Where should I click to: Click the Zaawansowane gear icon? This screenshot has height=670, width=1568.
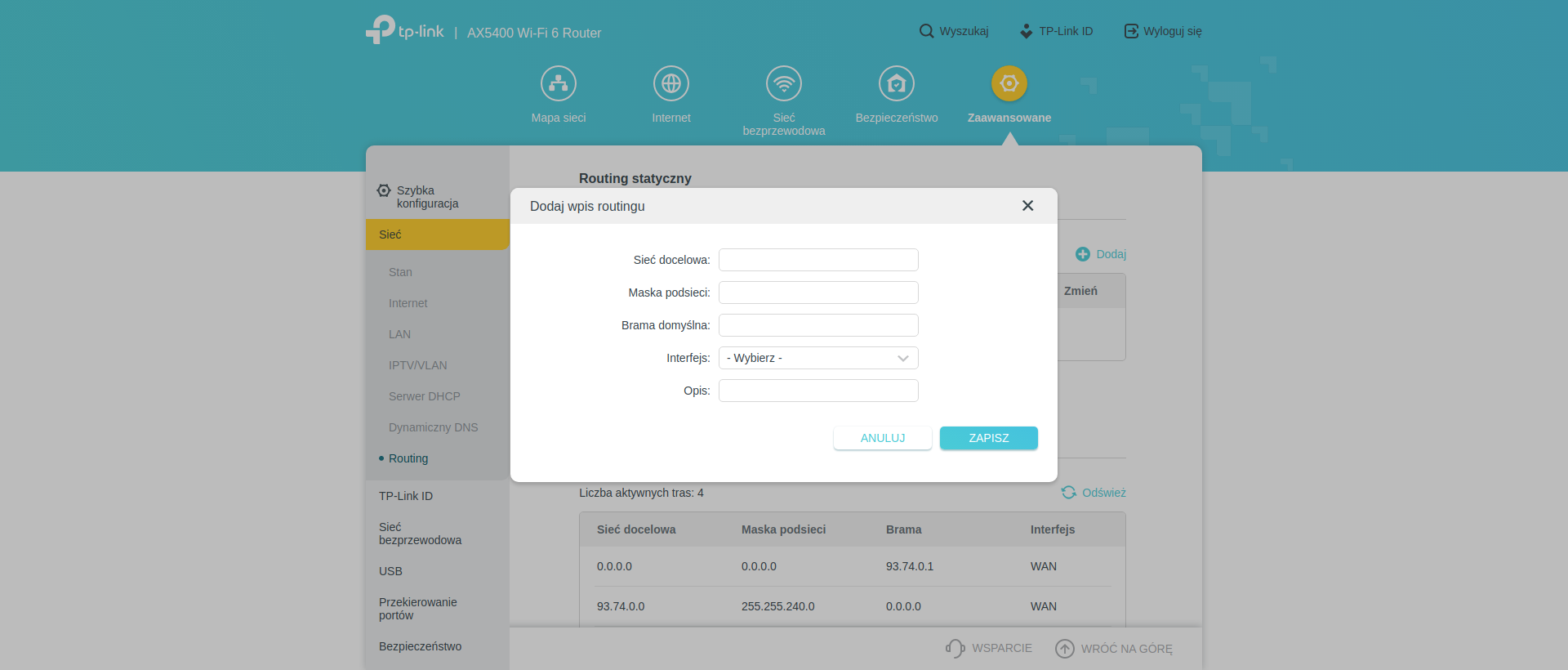point(1009,83)
